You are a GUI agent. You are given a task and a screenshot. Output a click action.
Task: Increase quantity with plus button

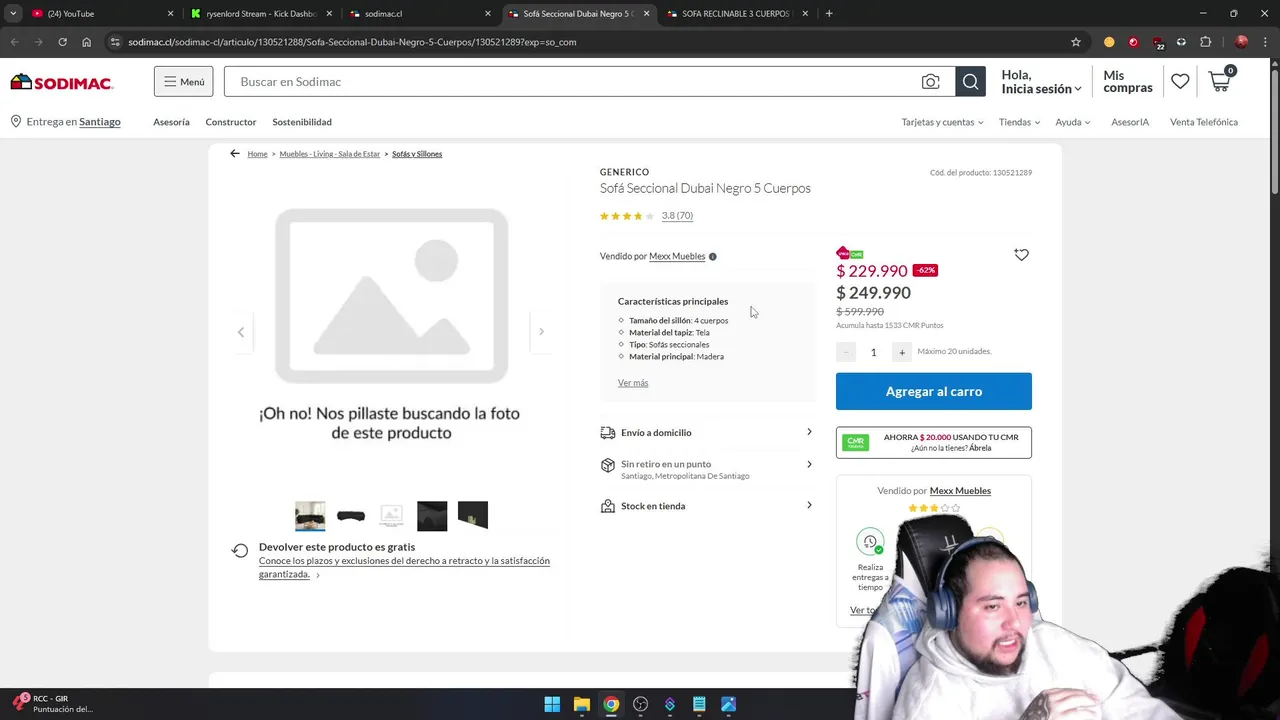tap(902, 352)
